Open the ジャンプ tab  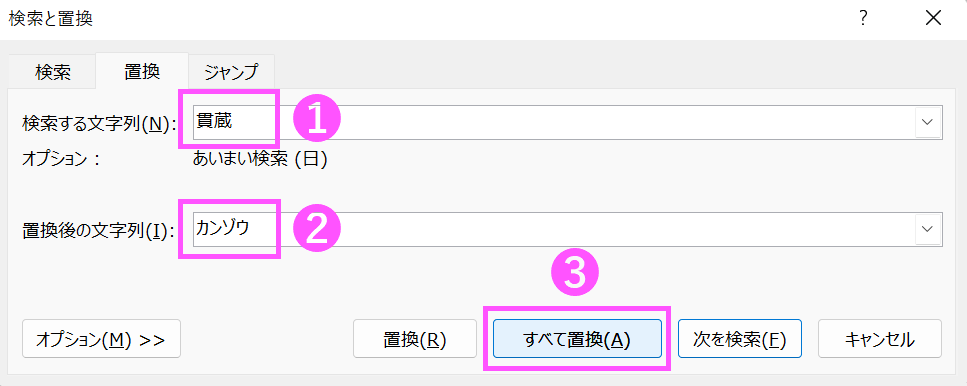point(231,72)
